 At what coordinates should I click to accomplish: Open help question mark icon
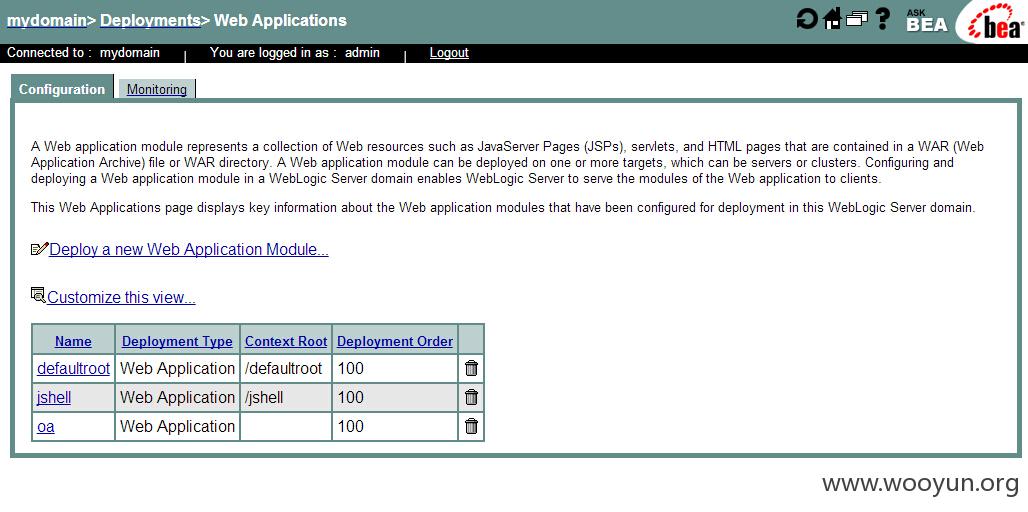[883, 19]
